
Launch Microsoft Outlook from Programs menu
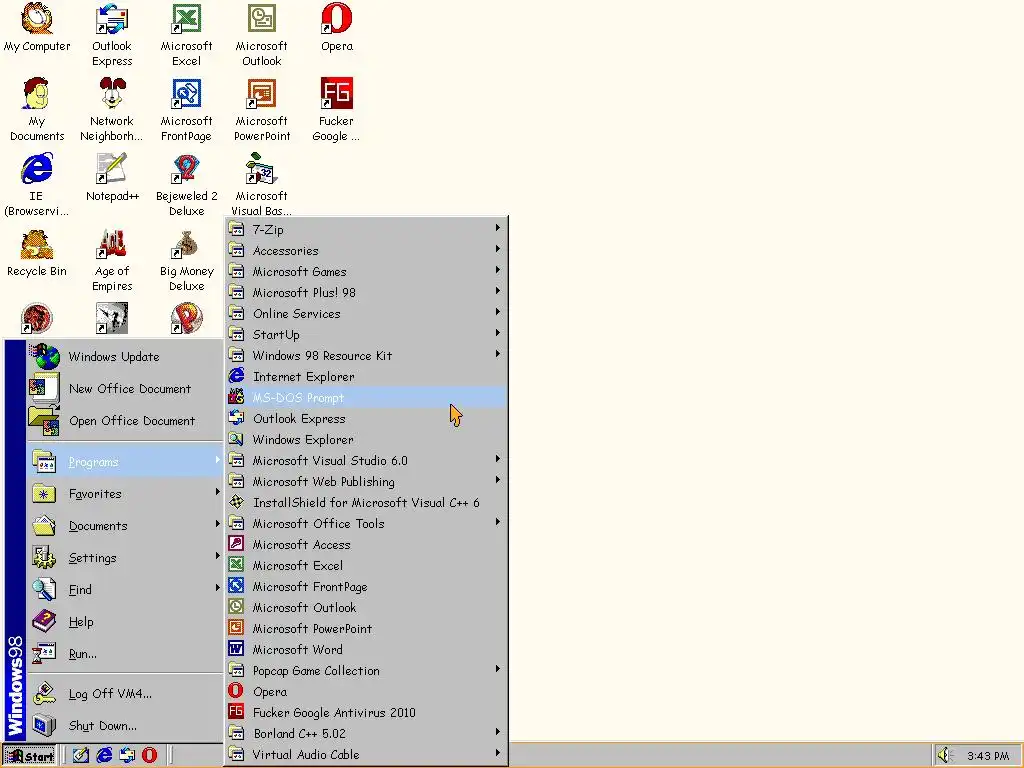coord(366,607)
